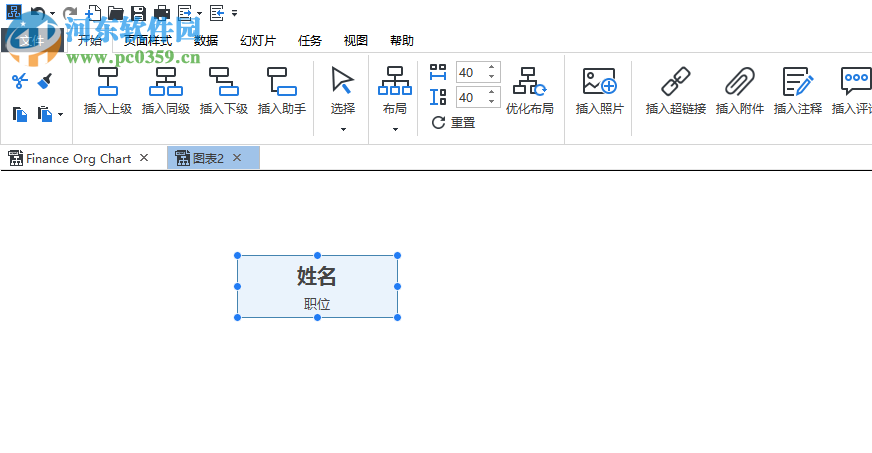Open the 数据 ribbon tab
Image resolution: width=872 pixels, height=453 pixels.
click(206, 41)
